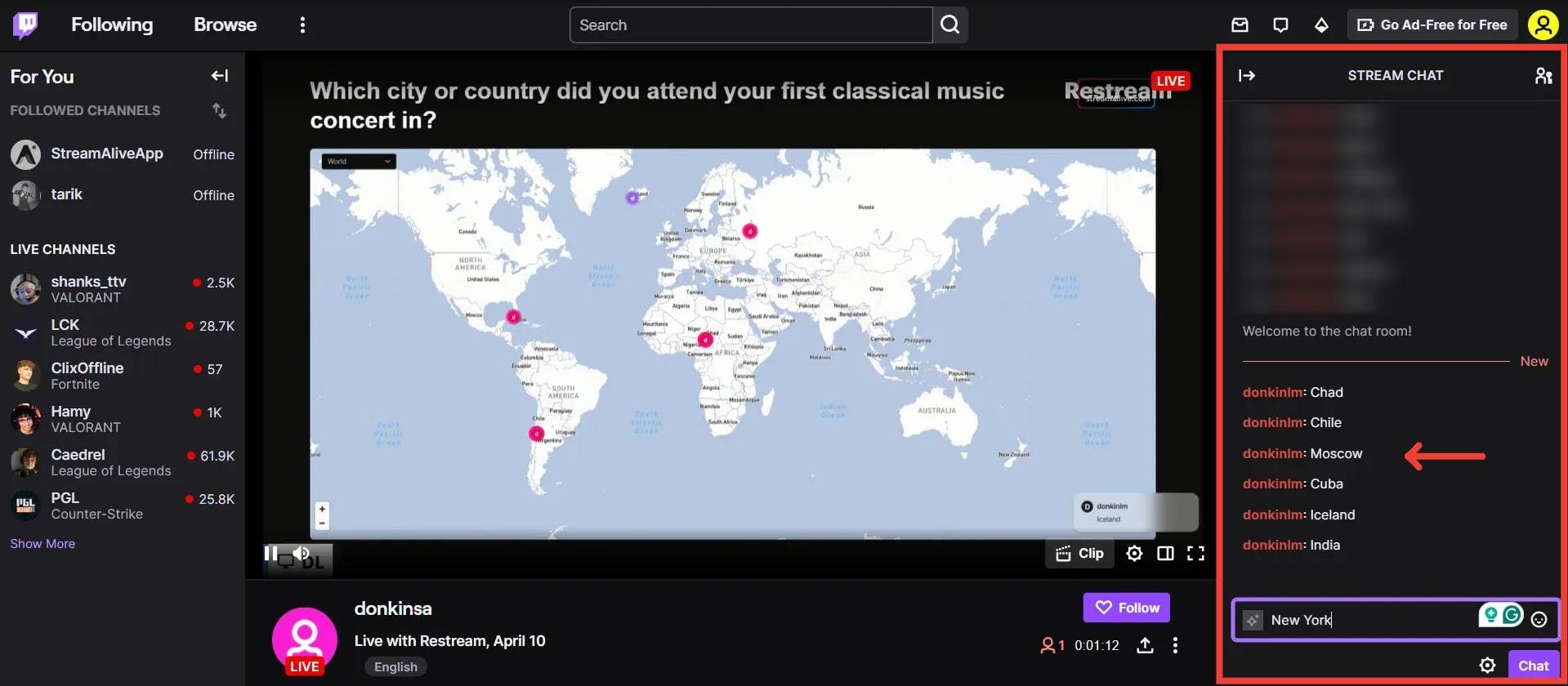Click Go Ad-Free for Free
The height and width of the screenshot is (686, 1568).
(x=1432, y=25)
